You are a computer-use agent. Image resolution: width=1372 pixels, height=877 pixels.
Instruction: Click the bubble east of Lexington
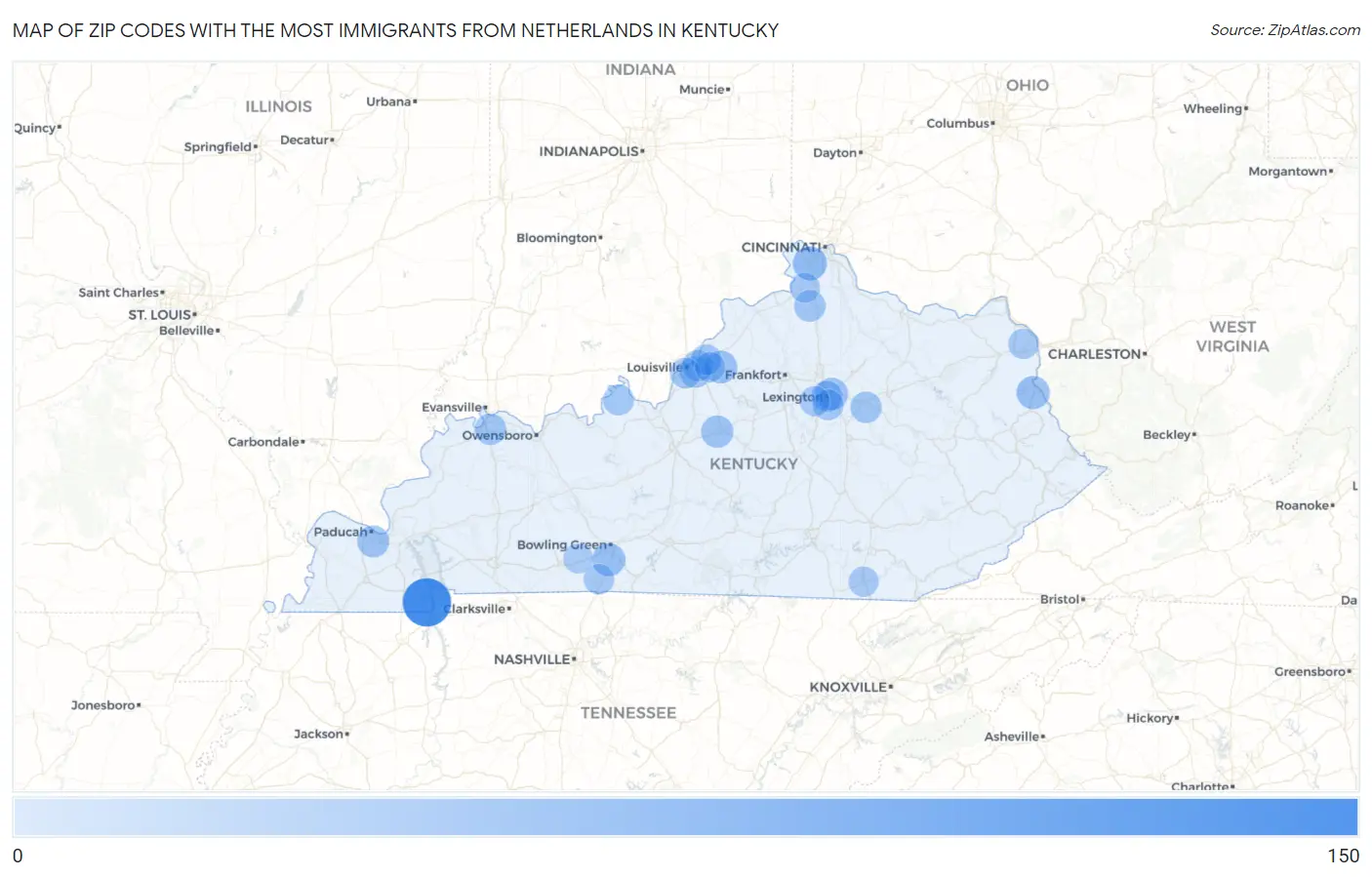[866, 407]
